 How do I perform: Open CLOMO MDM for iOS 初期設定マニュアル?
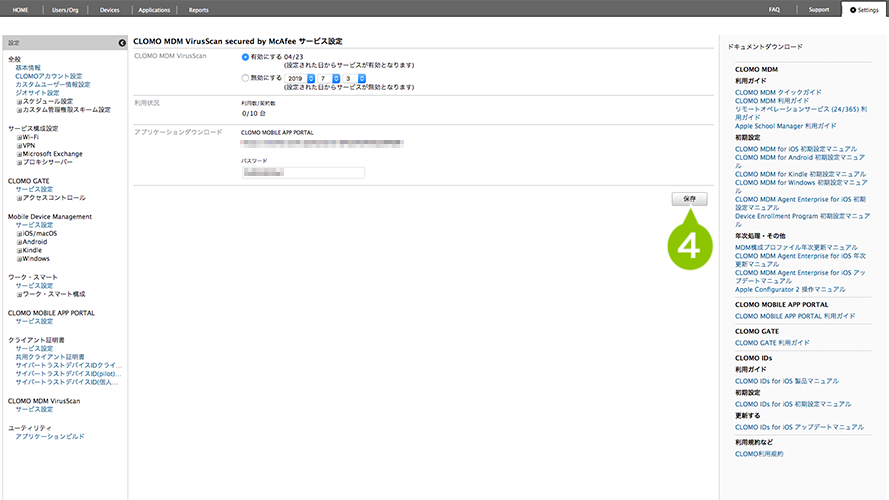(x=796, y=149)
